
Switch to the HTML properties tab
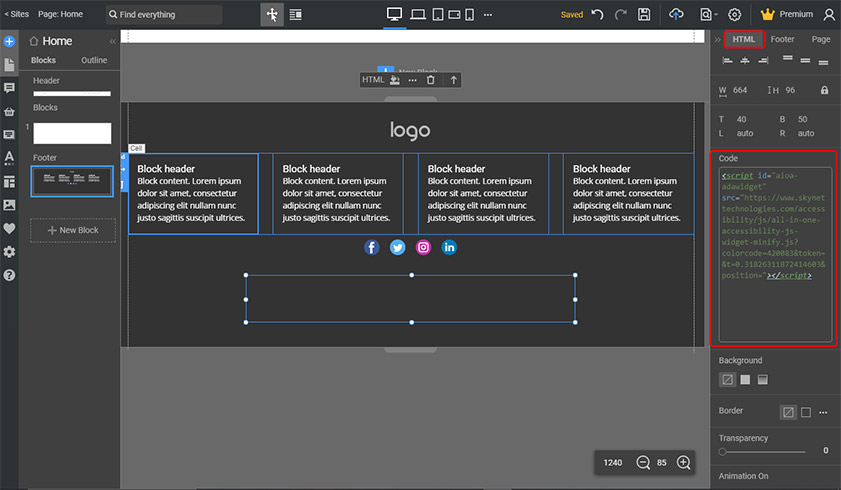[744, 39]
